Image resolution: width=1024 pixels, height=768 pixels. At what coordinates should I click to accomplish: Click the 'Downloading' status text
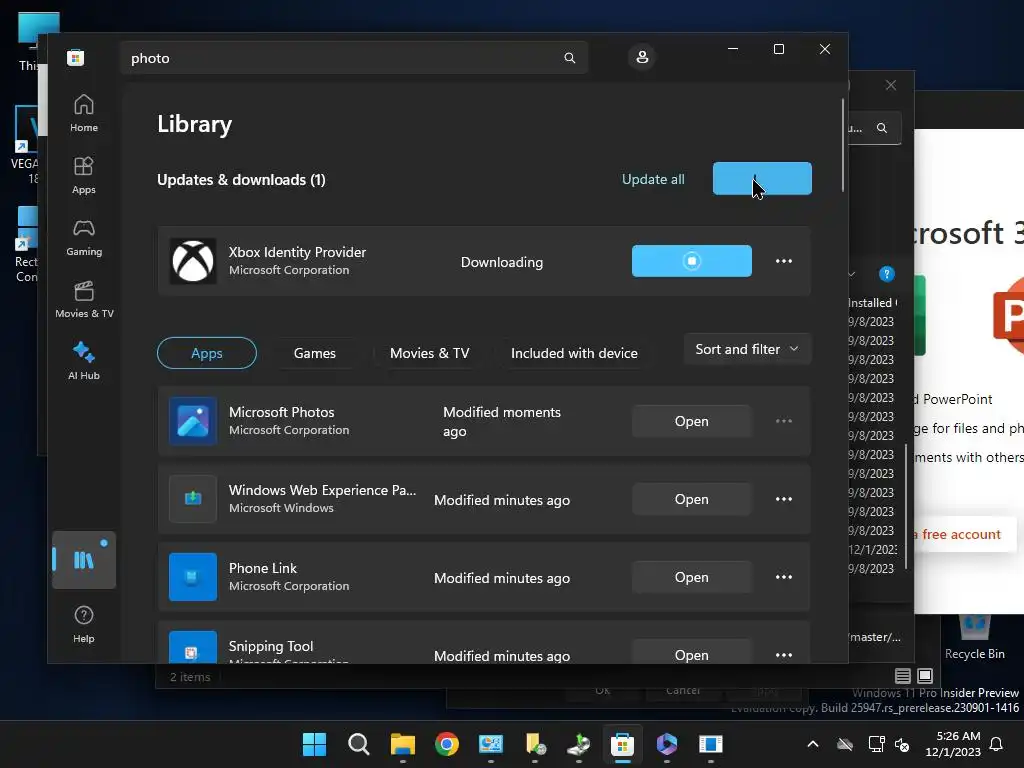(x=502, y=262)
